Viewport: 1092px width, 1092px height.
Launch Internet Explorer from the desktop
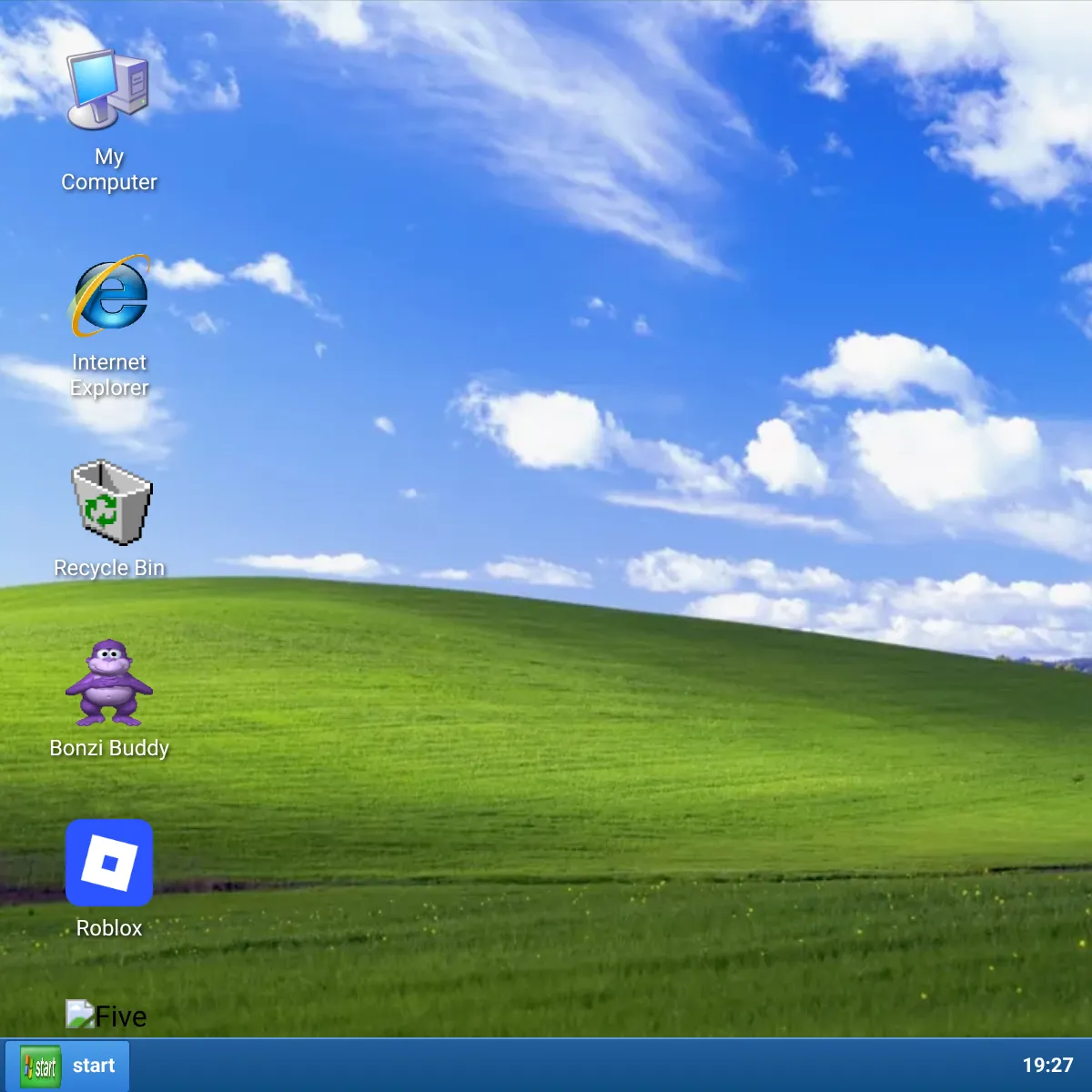click(109, 296)
